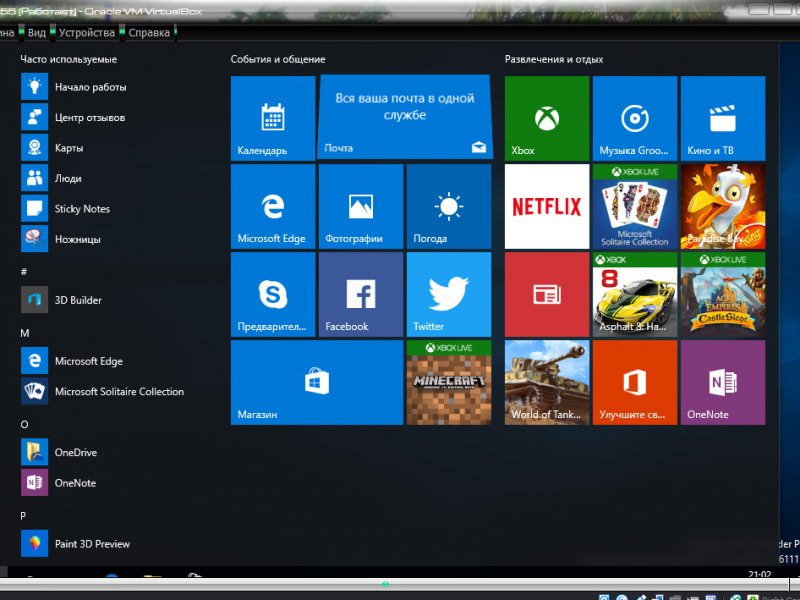Open the Фотографии tile
This screenshot has width=800, height=600.
coord(361,207)
